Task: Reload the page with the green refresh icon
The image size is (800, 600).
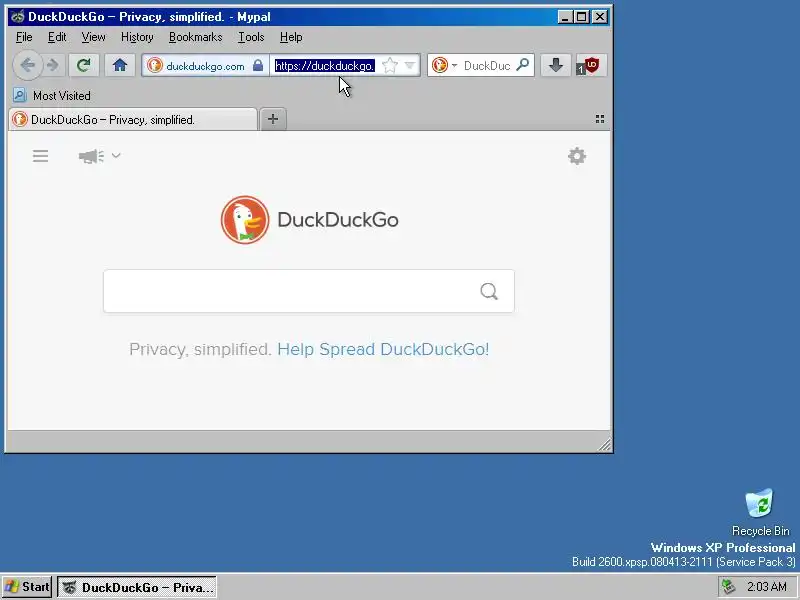Action: click(84, 65)
